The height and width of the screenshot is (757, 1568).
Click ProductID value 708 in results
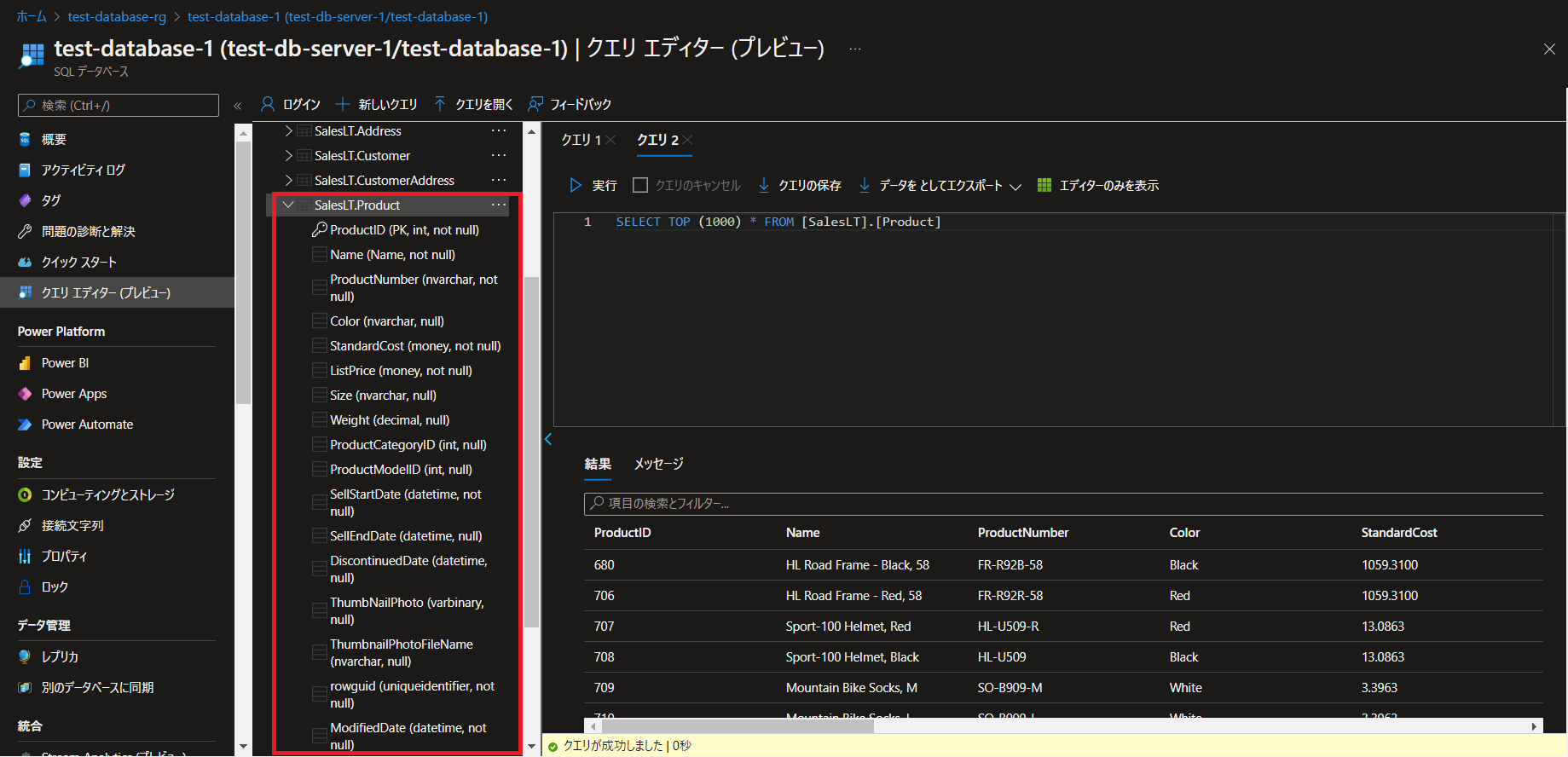point(605,657)
